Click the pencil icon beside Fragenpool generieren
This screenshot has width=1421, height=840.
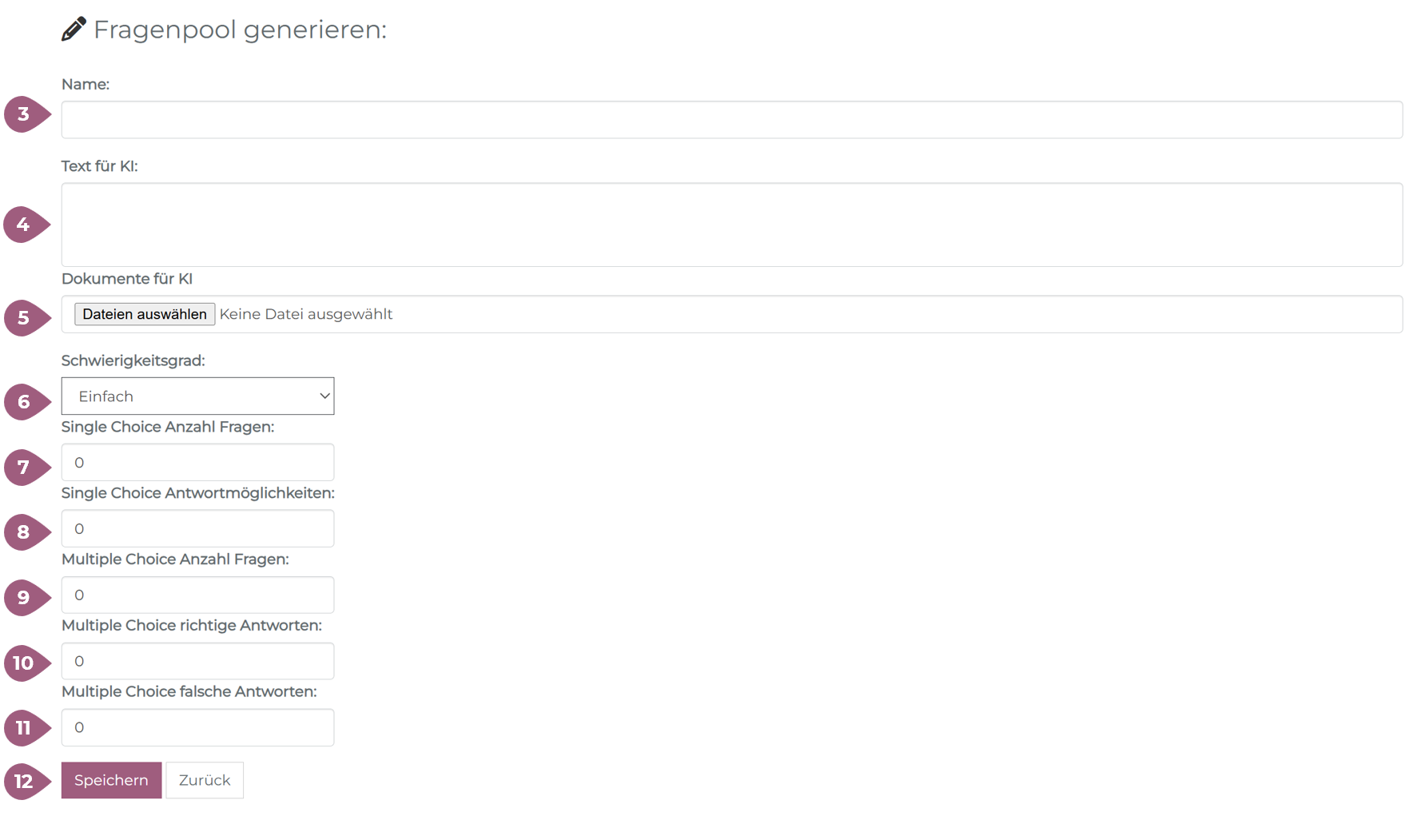click(74, 30)
